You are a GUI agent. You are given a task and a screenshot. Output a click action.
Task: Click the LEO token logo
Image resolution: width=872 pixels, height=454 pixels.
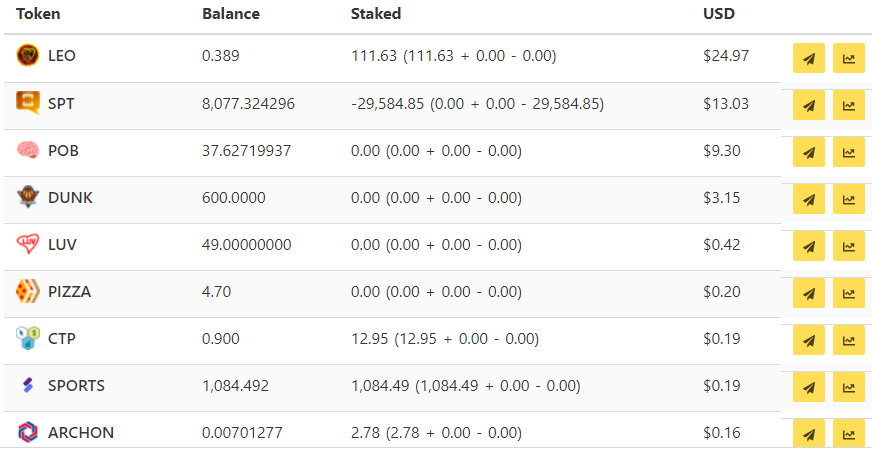pos(27,56)
